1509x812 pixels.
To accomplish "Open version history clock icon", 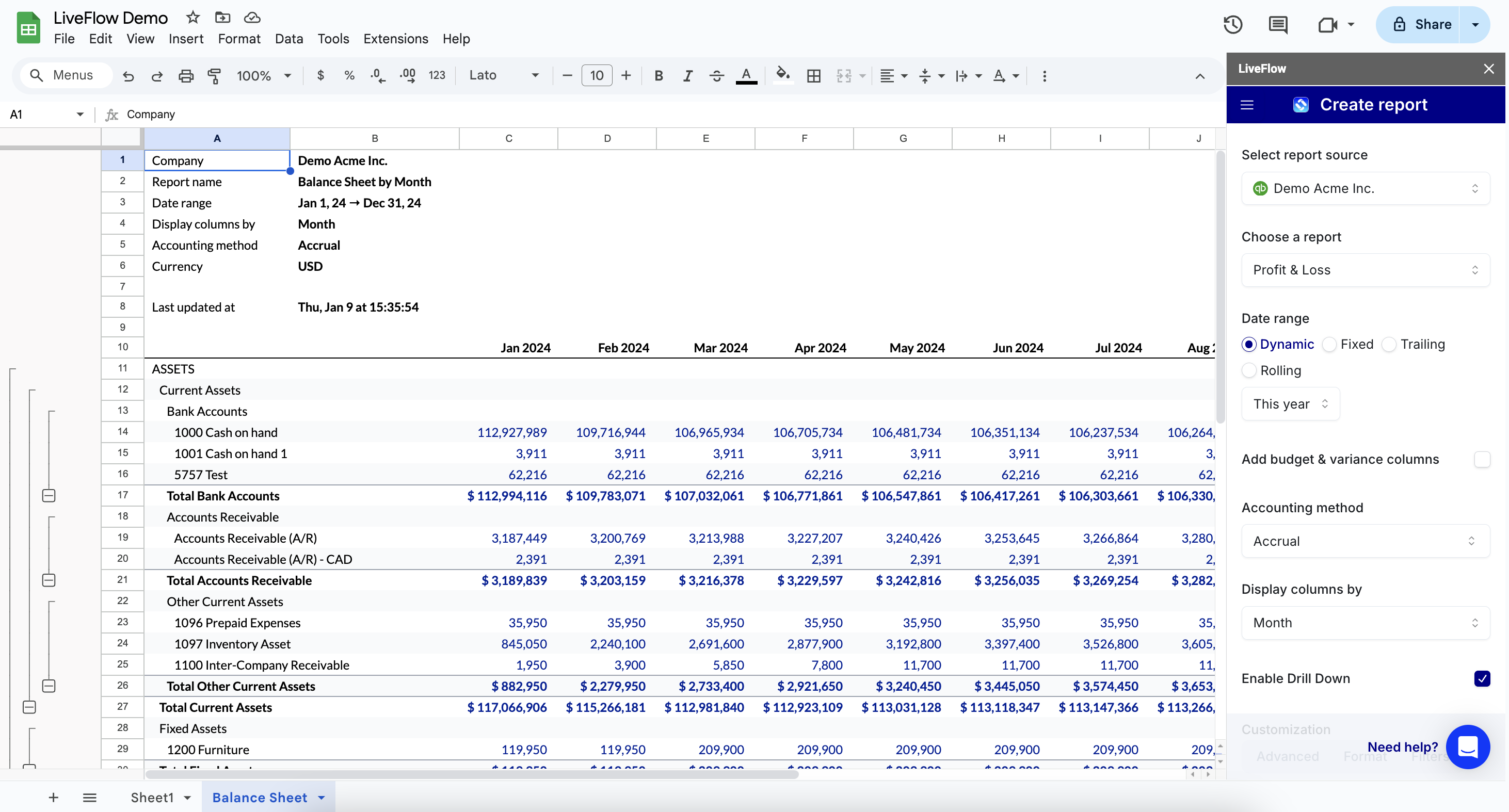I will coord(1232,25).
